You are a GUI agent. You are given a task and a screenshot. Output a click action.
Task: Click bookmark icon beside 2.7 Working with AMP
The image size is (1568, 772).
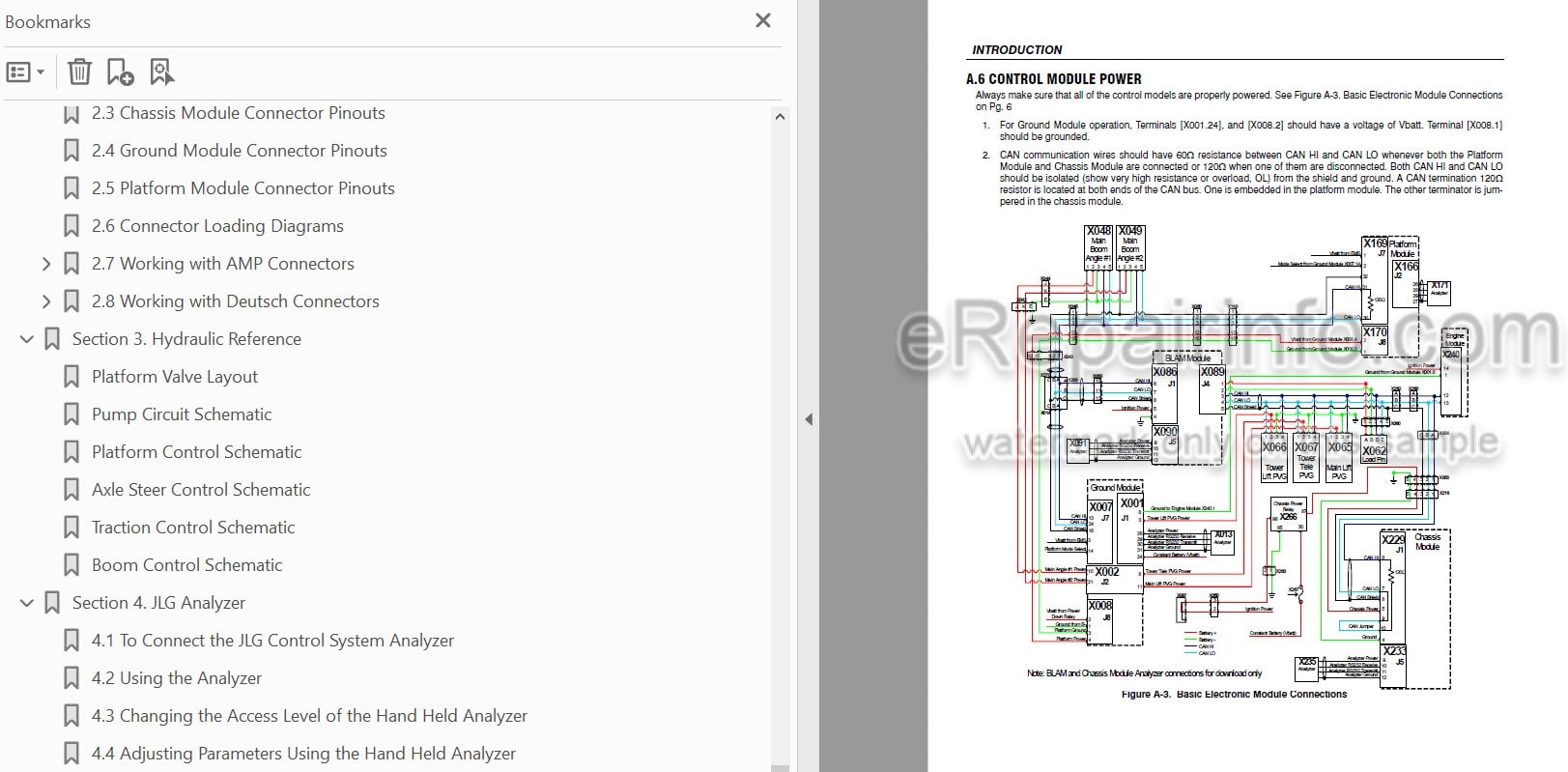point(71,265)
